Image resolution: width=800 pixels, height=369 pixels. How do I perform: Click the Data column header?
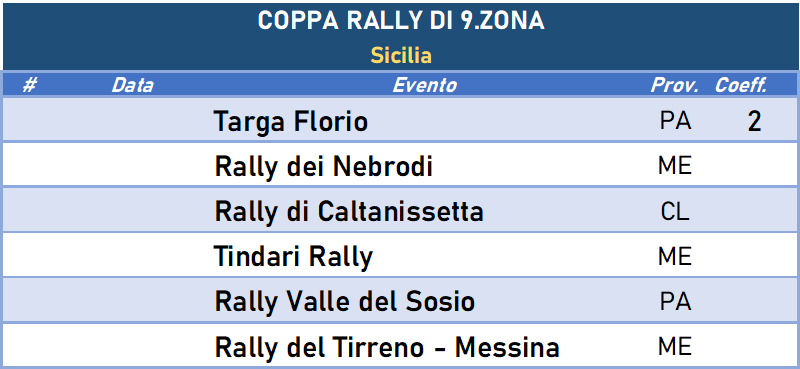coord(132,85)
